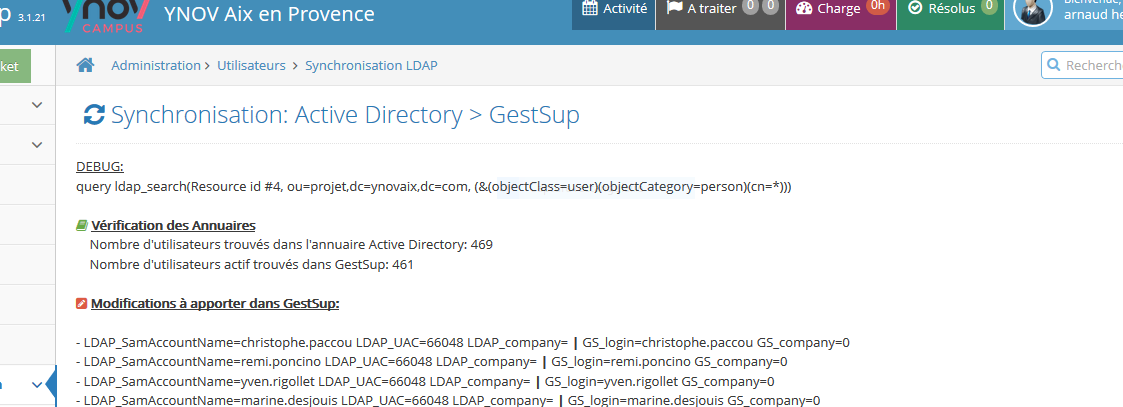
Task: Click the Utilisateurs breadcrumb link
Action: coord(251,65)
